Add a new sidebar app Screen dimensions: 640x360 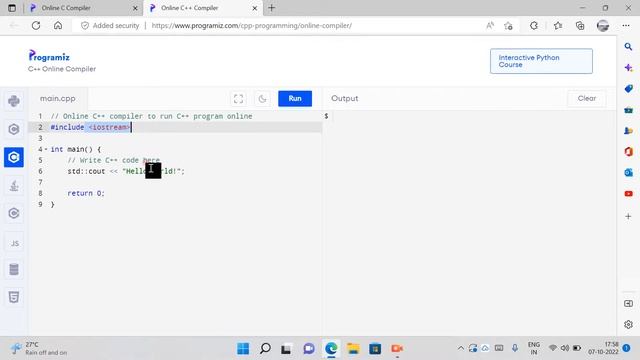coord(629,216)
